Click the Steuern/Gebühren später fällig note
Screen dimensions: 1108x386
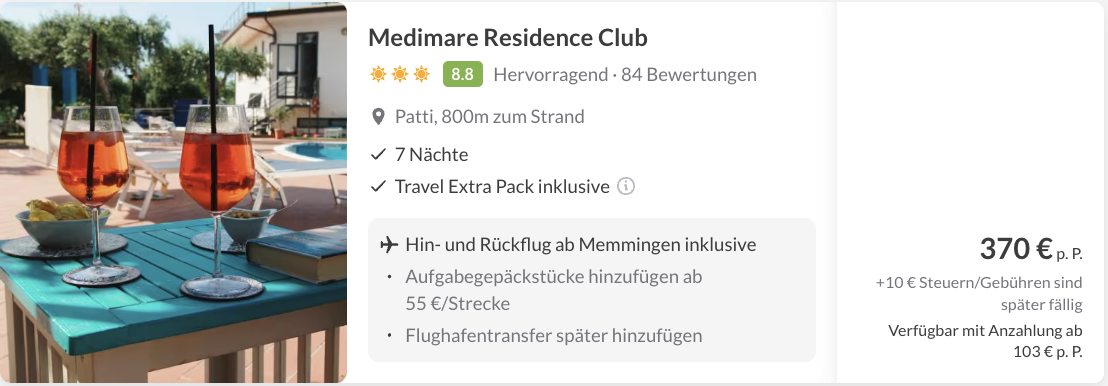(x=979, y=294)
